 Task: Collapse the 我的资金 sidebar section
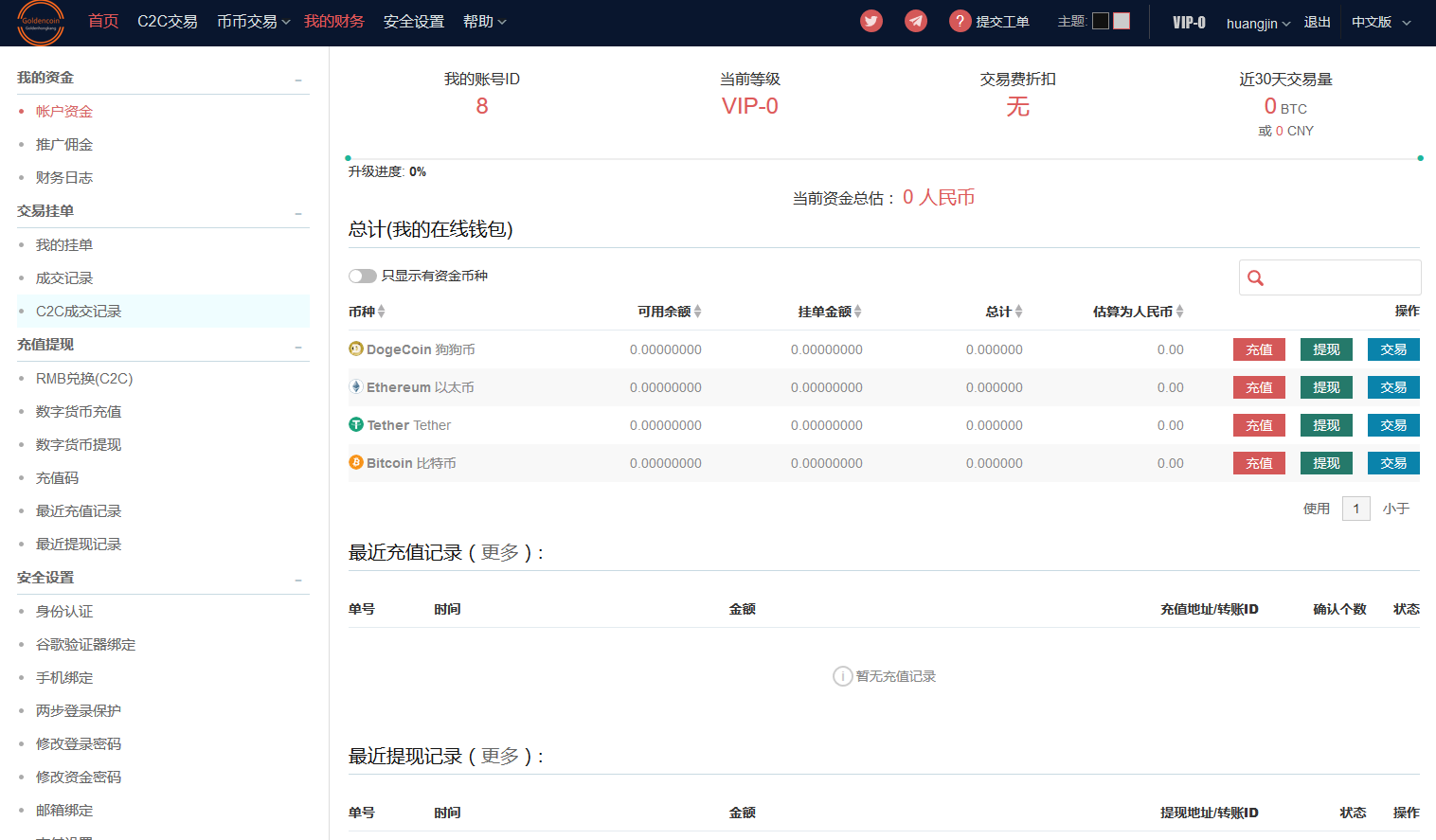pos(298,80)
